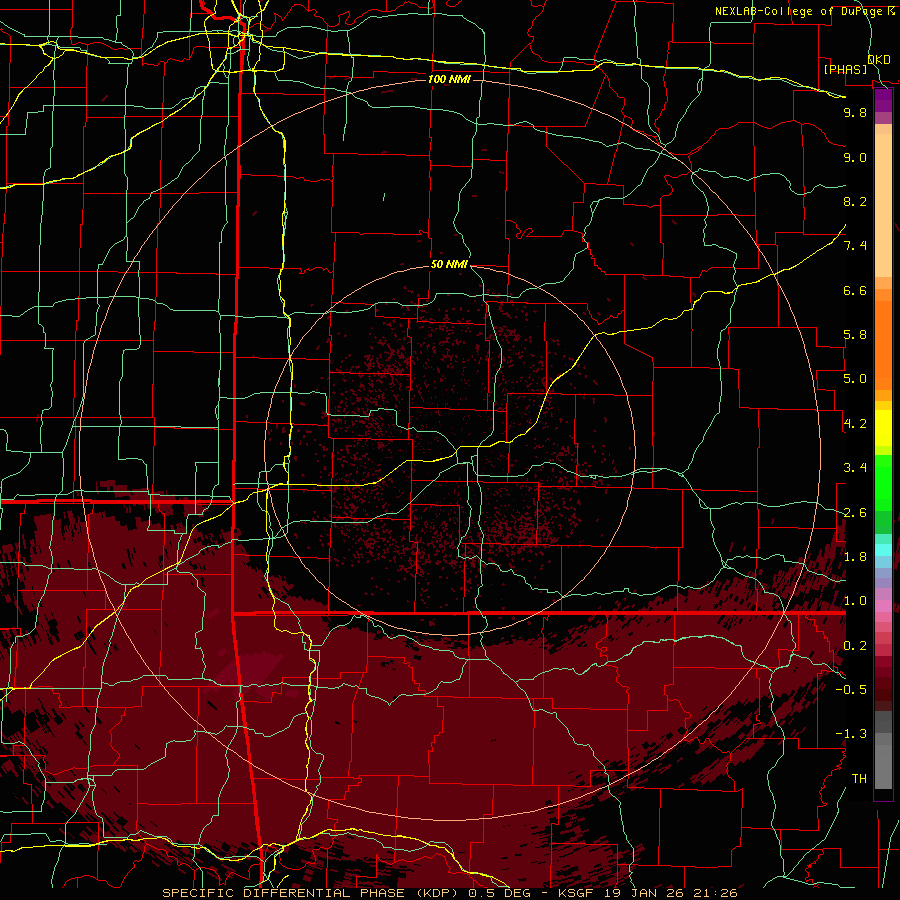
Task: Click the [PHAS] scale header
Action: [x=845, y=69]
